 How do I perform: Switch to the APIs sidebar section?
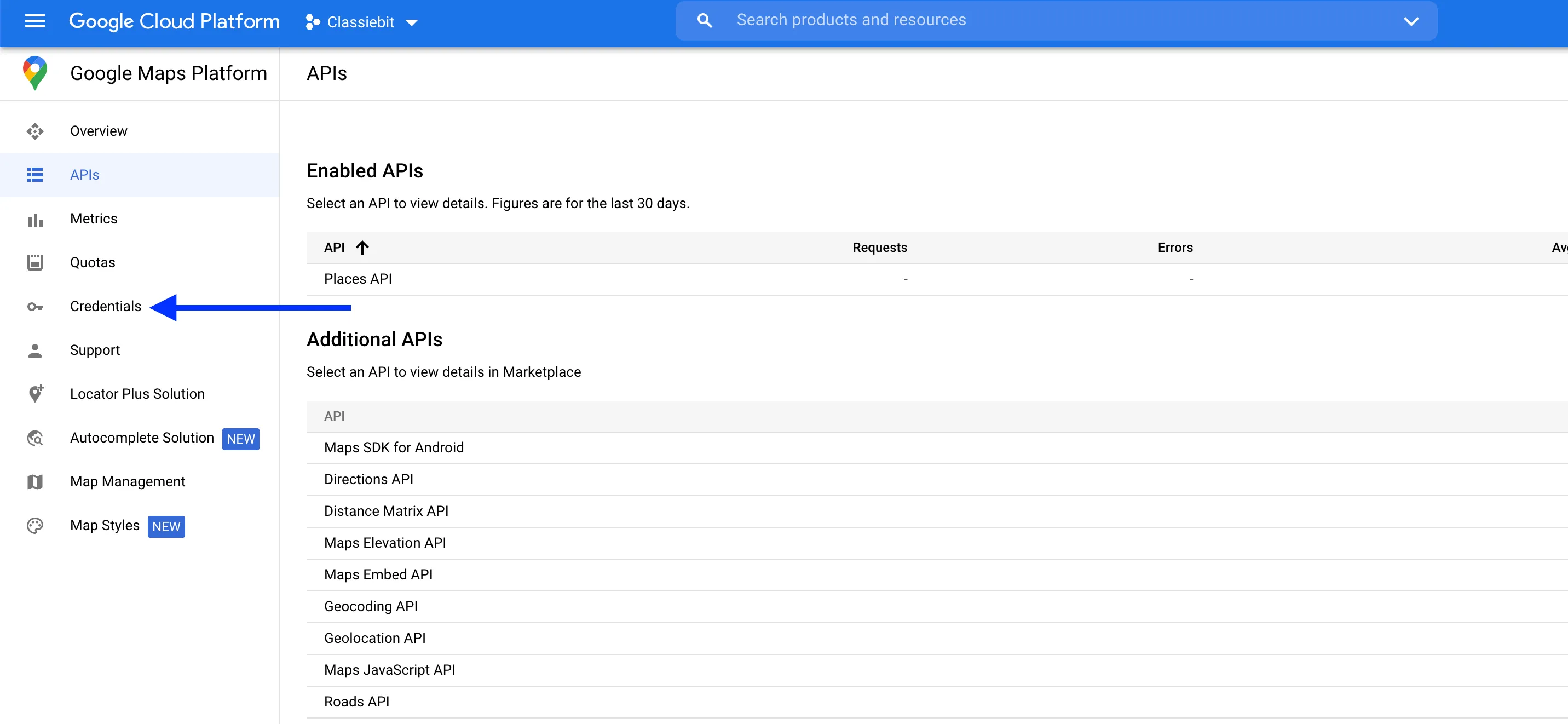pos(85,175)
